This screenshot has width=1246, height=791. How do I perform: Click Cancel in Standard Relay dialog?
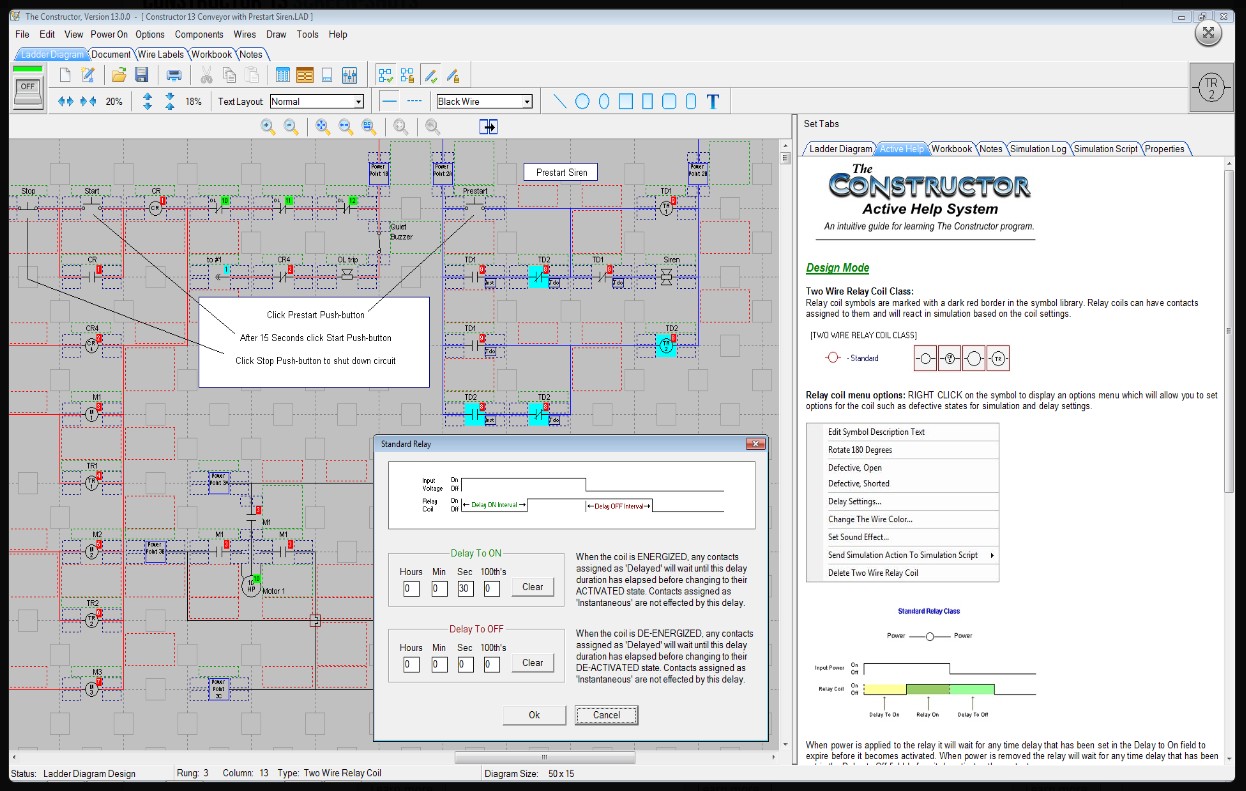(606, 715)
